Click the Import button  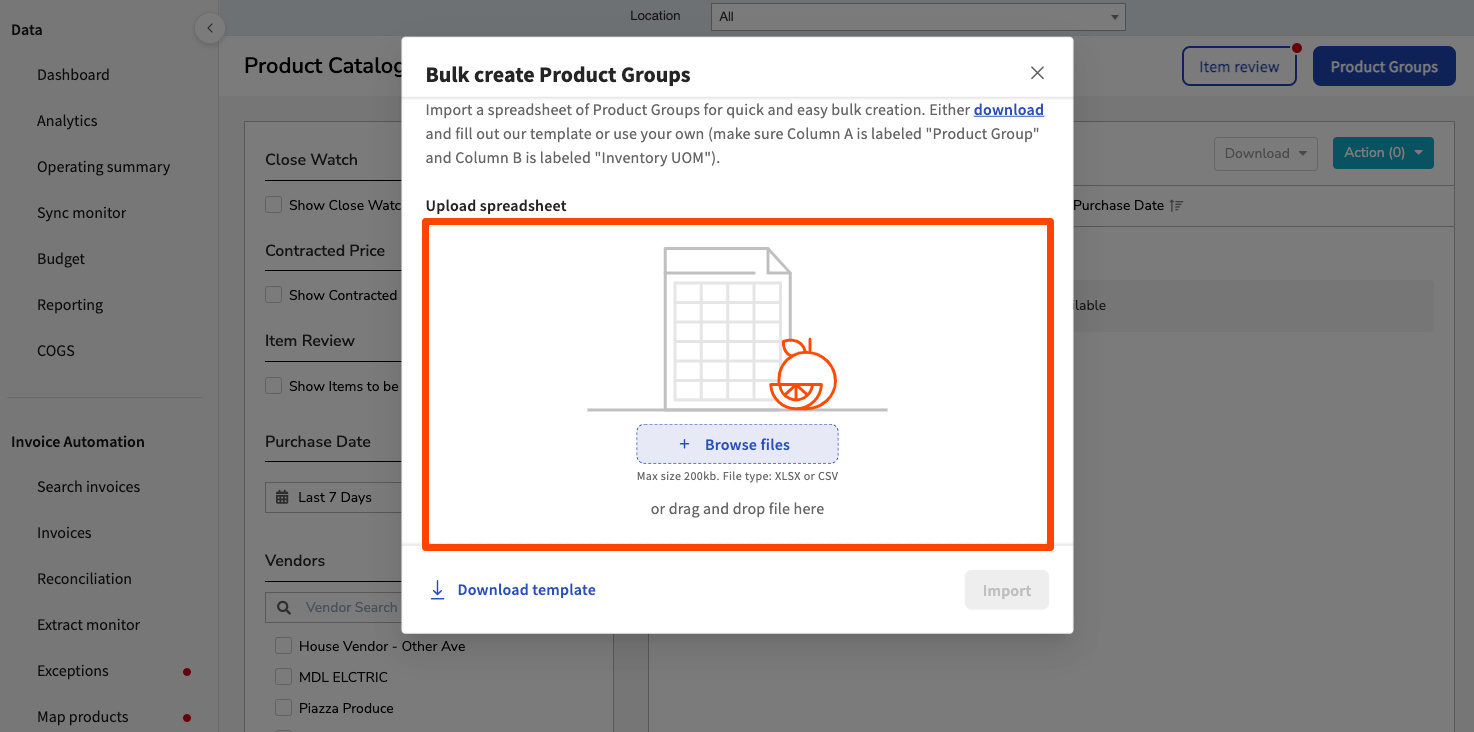[1006, 590]
